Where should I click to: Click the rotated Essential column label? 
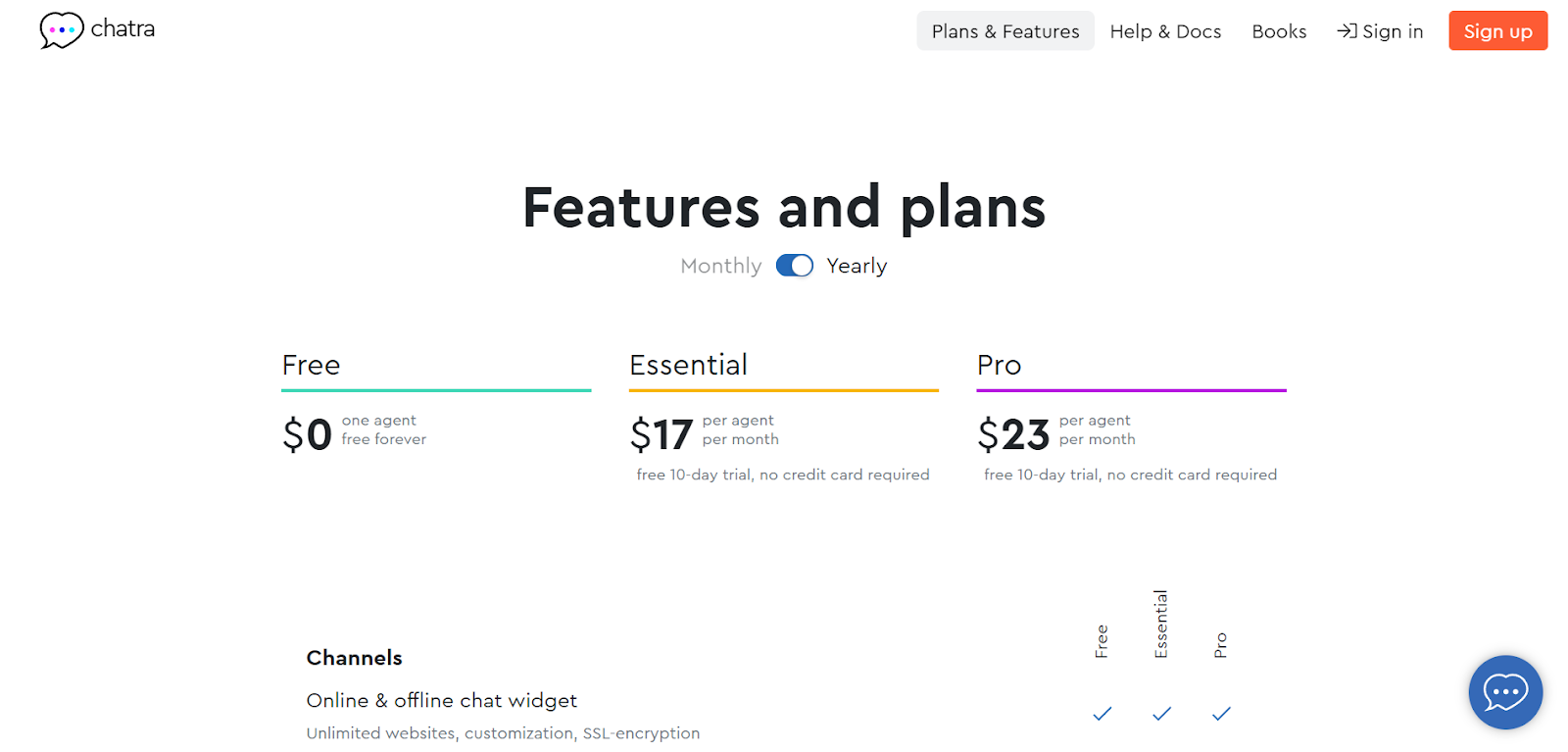point(1161,624)
